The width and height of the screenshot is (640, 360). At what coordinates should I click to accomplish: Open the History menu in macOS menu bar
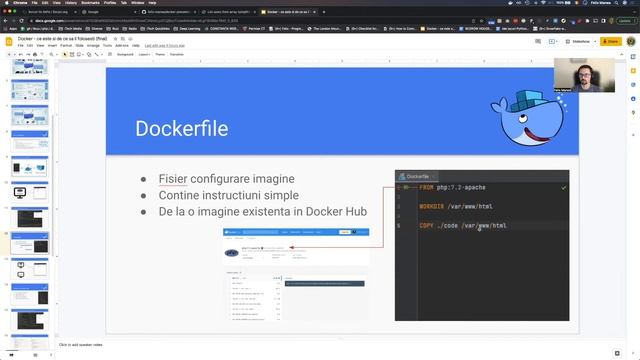click(x=71, y=3)
